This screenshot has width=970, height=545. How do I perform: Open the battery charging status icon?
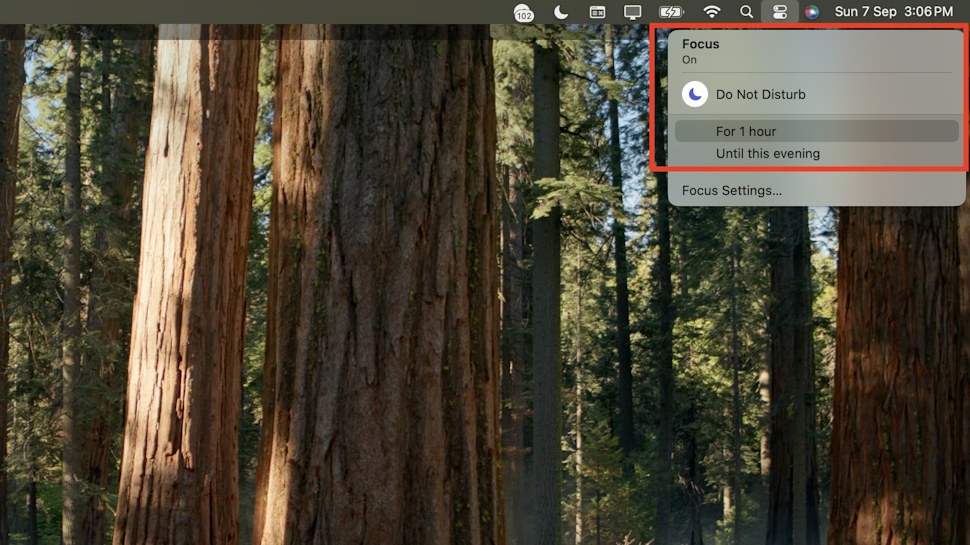coord(671,12)
